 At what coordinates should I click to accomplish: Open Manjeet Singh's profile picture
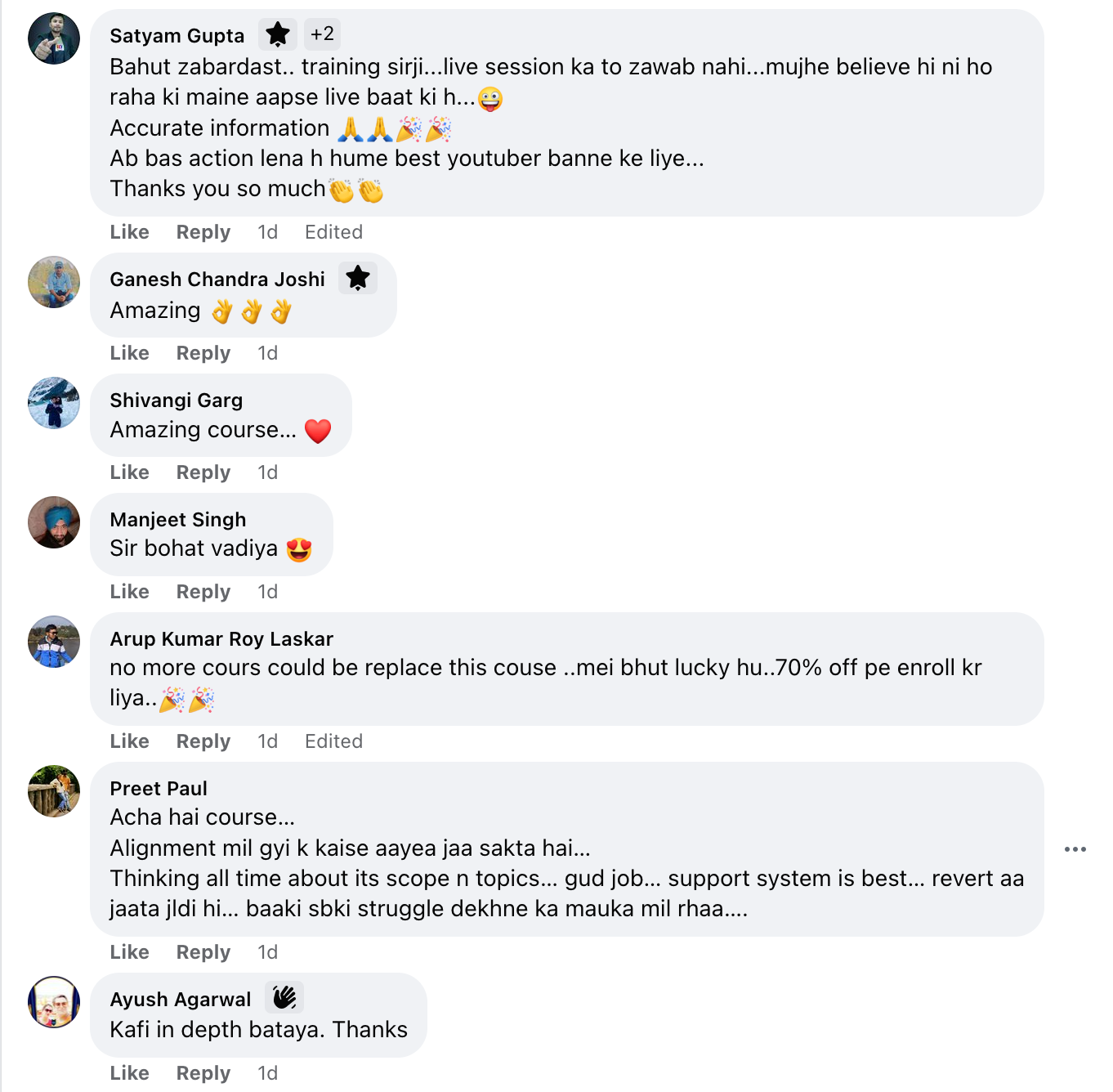pyautogui.click(x=54, y=522)
